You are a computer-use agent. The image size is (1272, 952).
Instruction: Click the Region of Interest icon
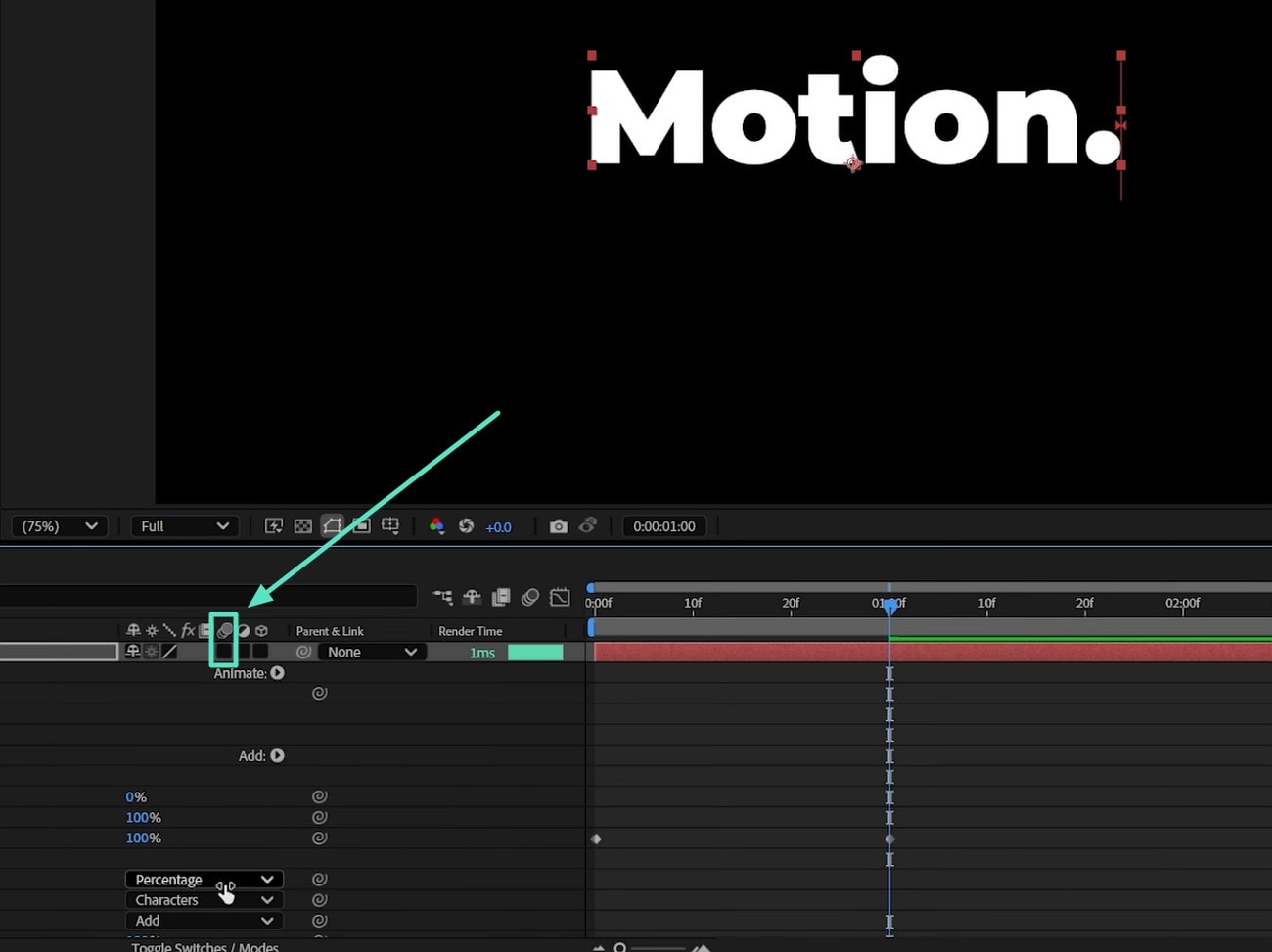click(361, 526)
